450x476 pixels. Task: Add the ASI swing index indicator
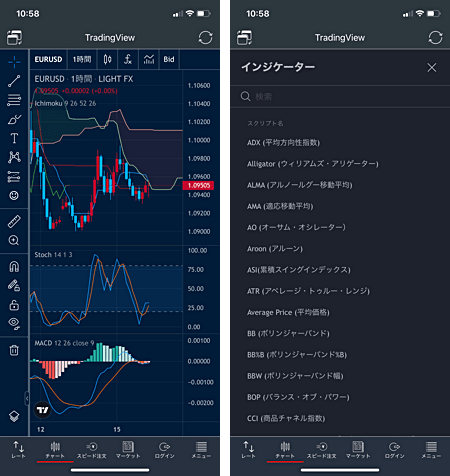pyautogui.click(x=299, y=270)
